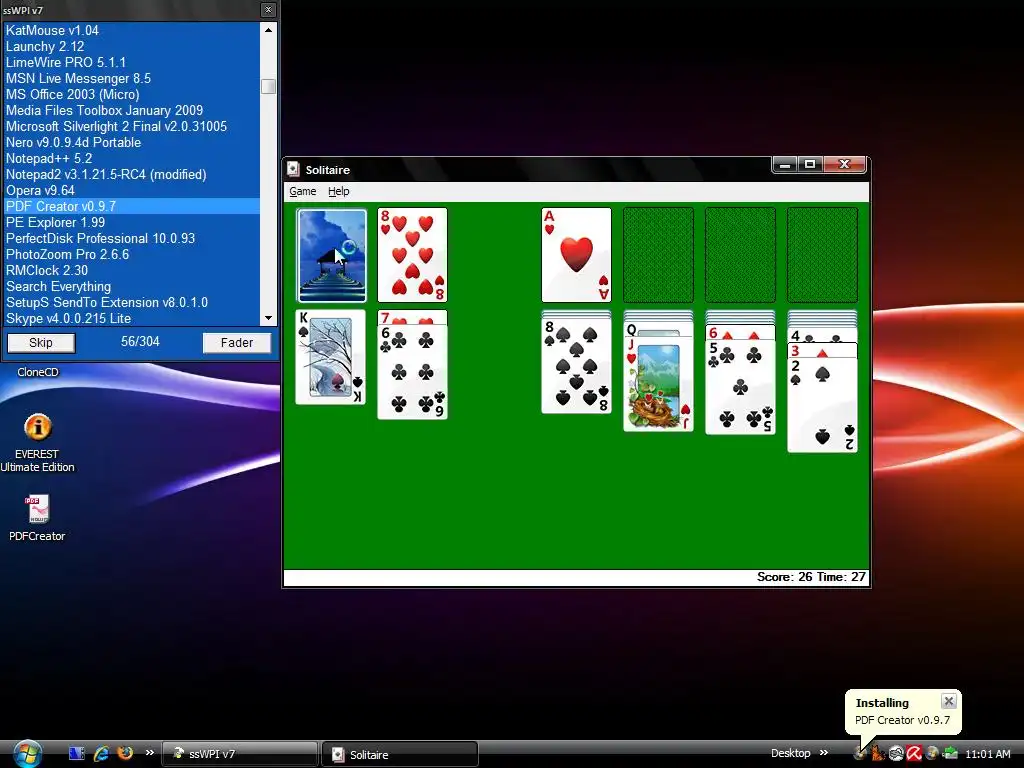
Task: Click the Fader button in ssWPI
Action: click(x=236, y=343)
